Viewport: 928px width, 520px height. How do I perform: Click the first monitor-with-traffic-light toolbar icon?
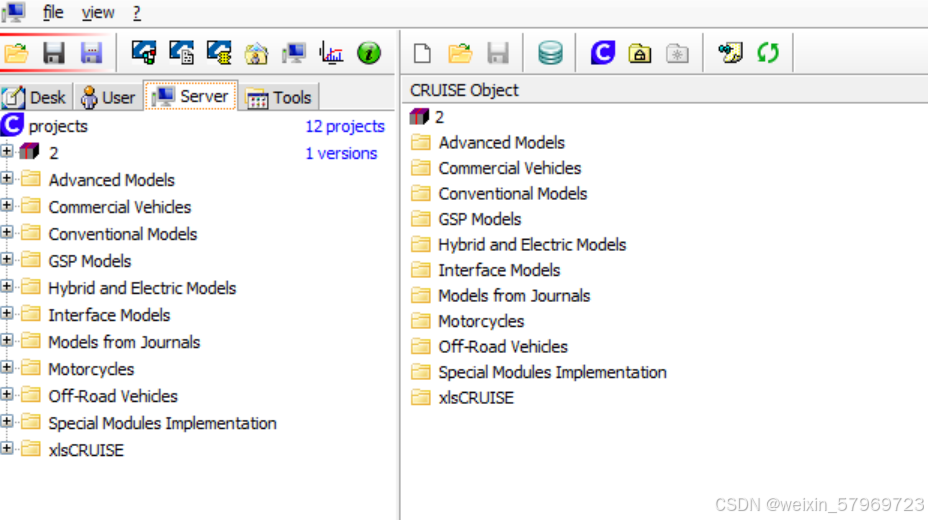click(144, 53)
